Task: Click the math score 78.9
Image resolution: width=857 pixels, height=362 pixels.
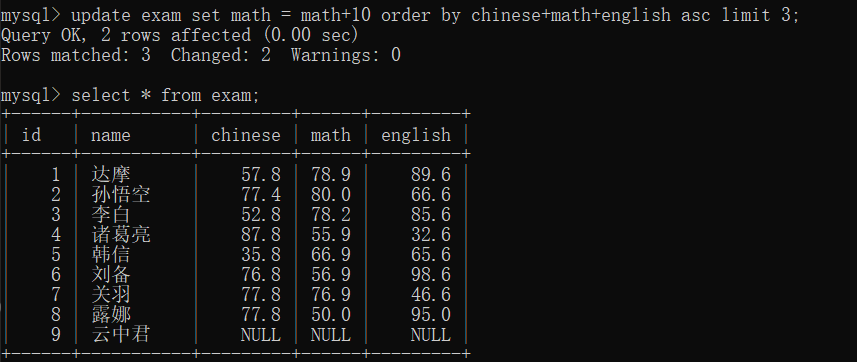Action: 331,175
